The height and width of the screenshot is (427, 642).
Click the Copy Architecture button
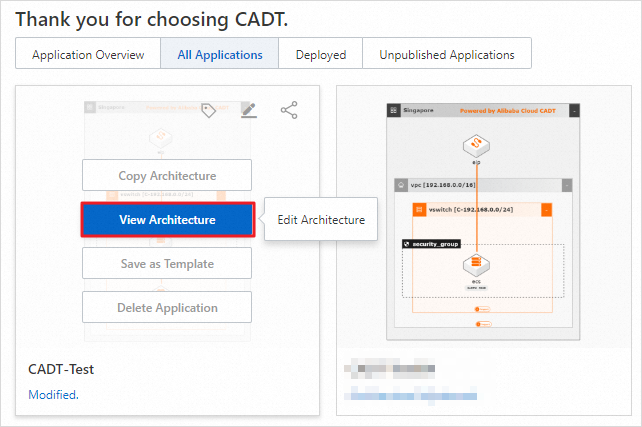click(x=167, y=176)
